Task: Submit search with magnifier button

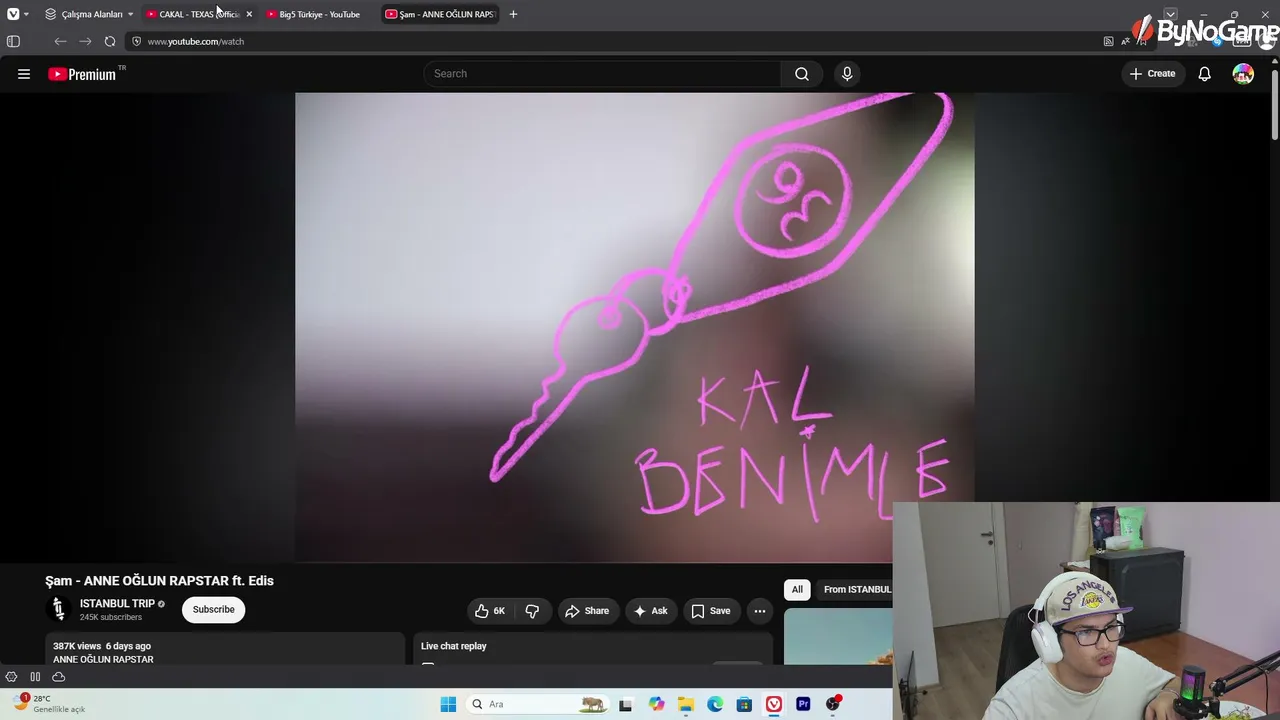Action: pos(802,74)
